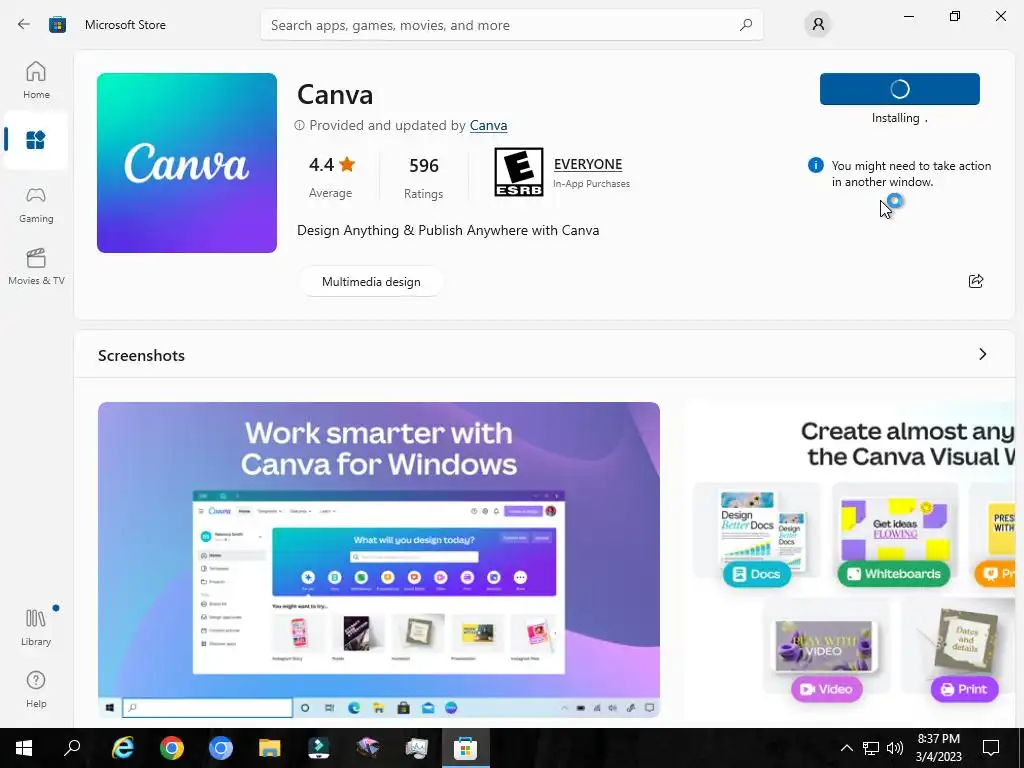Open the Gaming section
The height and width of the screenshot is (768, 1024).
[x=36, y=205]
